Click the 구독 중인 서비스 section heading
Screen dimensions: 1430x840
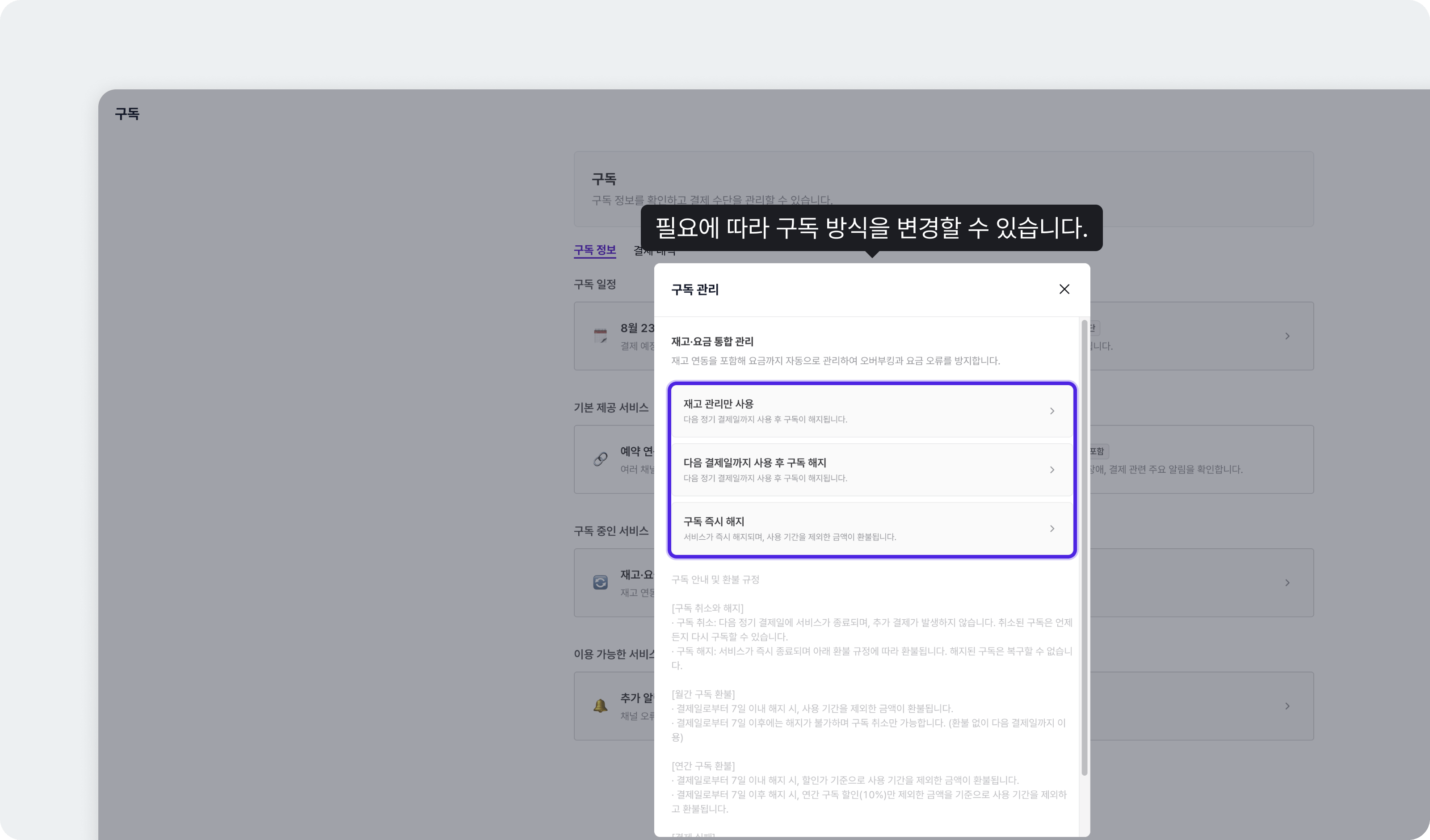click(611, 531)
